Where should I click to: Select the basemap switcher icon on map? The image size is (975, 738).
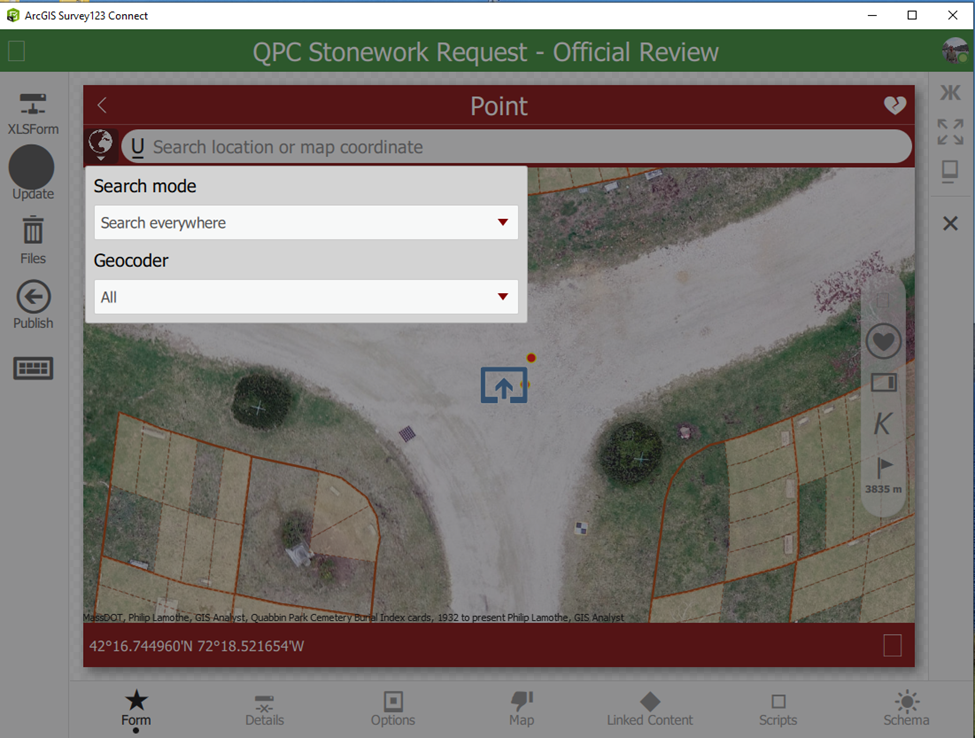pyautogui.click(x=883, y=381)
